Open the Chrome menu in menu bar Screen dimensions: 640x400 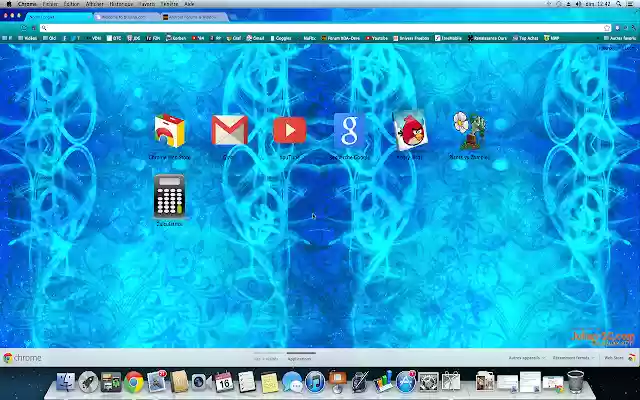27,4
